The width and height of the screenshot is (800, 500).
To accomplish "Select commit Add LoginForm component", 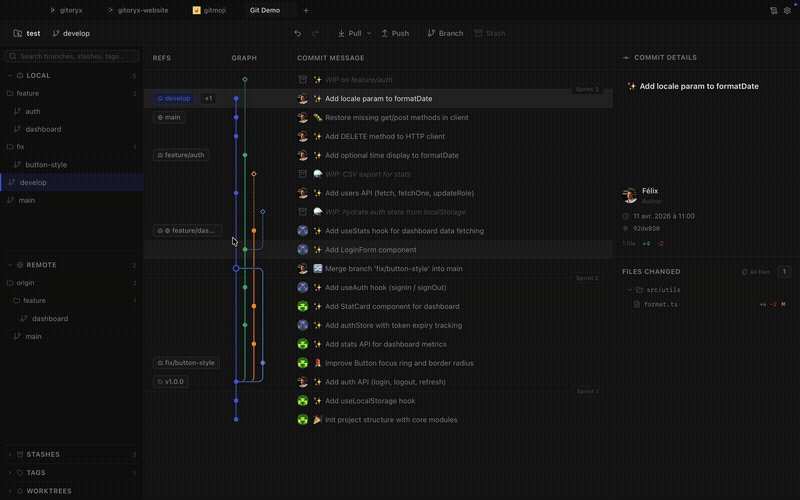I will (x=378, y=249).
